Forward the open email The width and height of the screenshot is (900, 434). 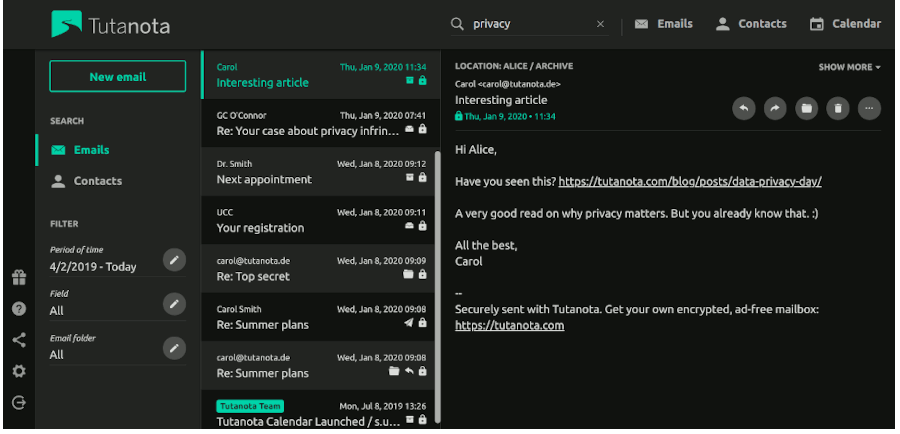[x=775, y=108]
